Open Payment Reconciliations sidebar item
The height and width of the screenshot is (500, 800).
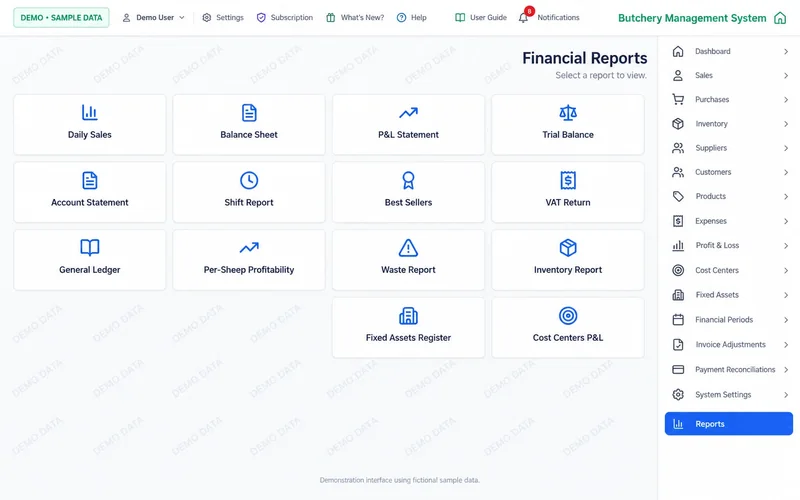point(729,369)
